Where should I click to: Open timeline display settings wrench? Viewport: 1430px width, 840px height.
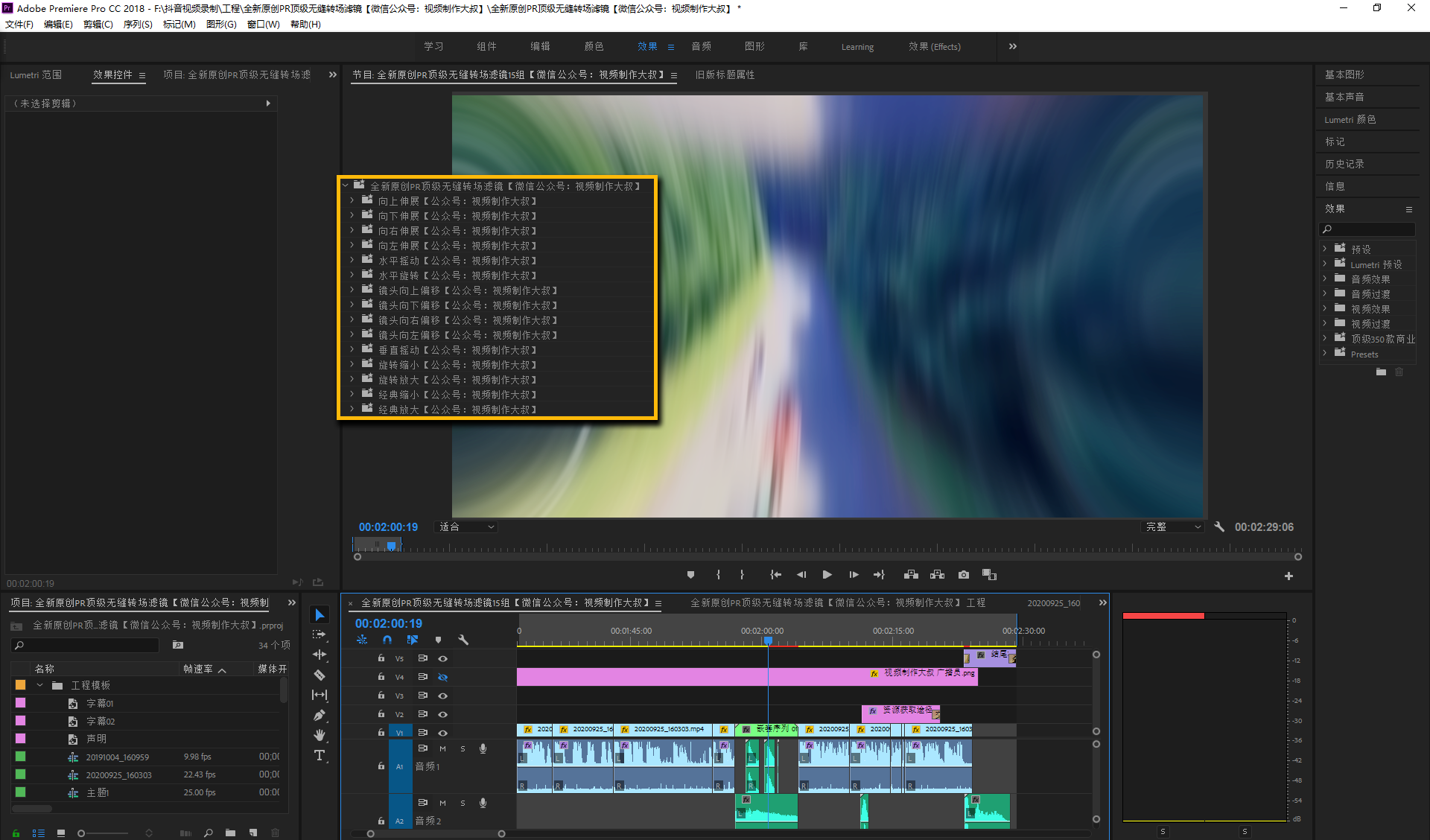pyautogui.click(x=463, y=640)
